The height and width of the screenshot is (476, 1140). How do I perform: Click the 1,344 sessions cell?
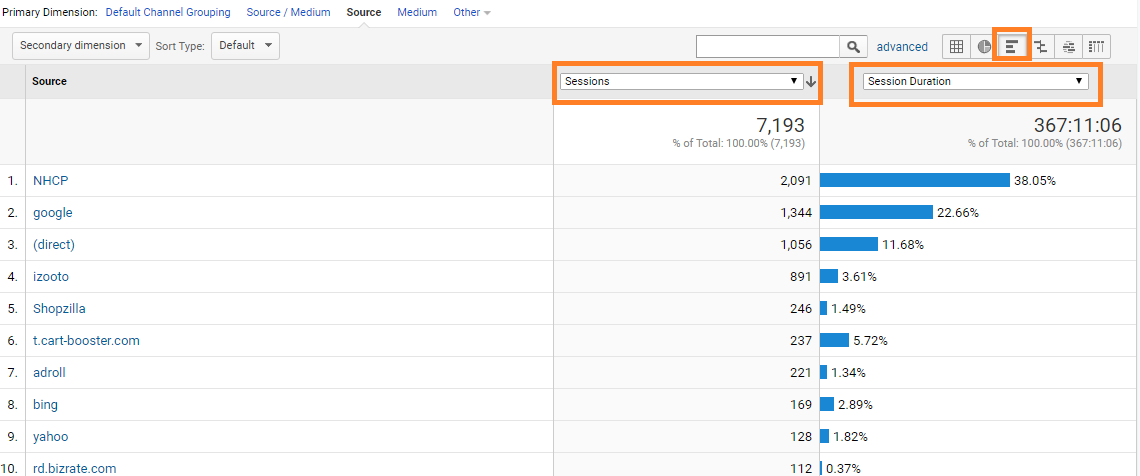point(795,213)
